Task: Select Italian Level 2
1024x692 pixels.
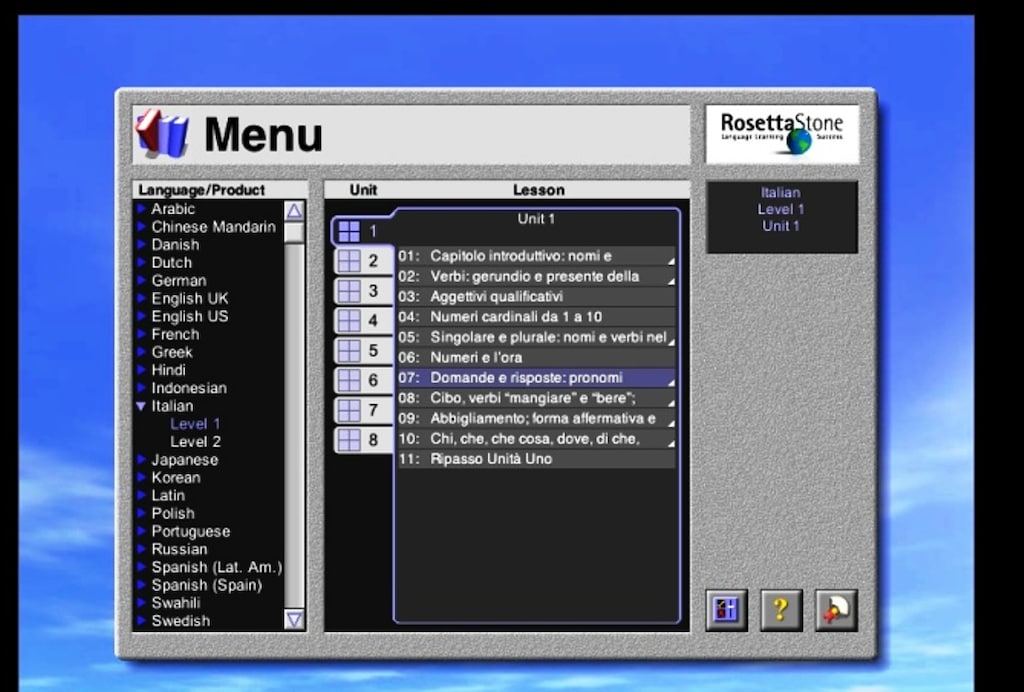Action: click(x=195, y=442)
